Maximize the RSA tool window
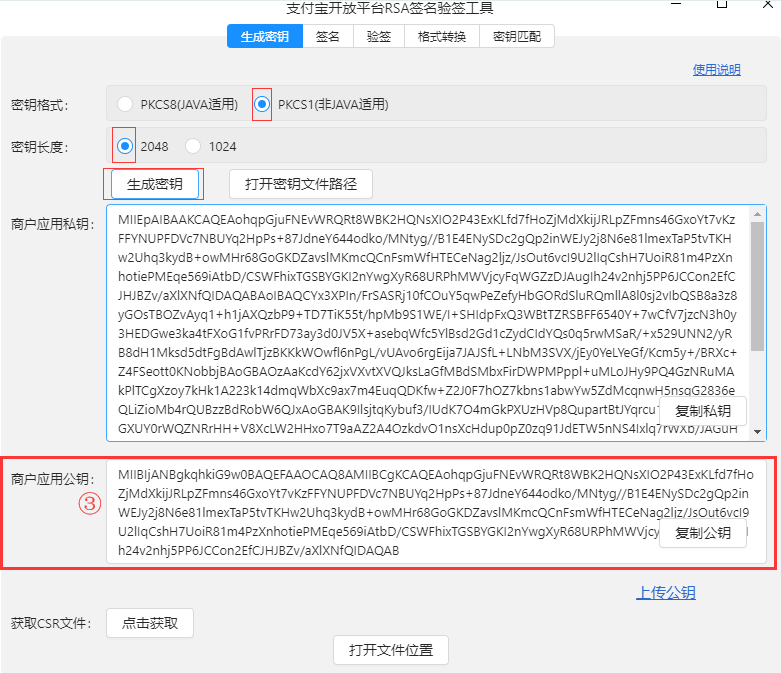The image size is (781, 673). [x=722, y=4]
